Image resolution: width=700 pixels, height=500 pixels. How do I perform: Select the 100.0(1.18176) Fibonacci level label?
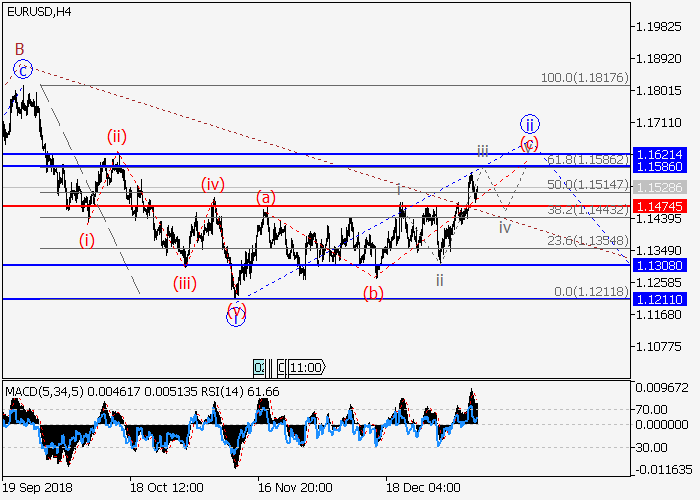point(583,77)
